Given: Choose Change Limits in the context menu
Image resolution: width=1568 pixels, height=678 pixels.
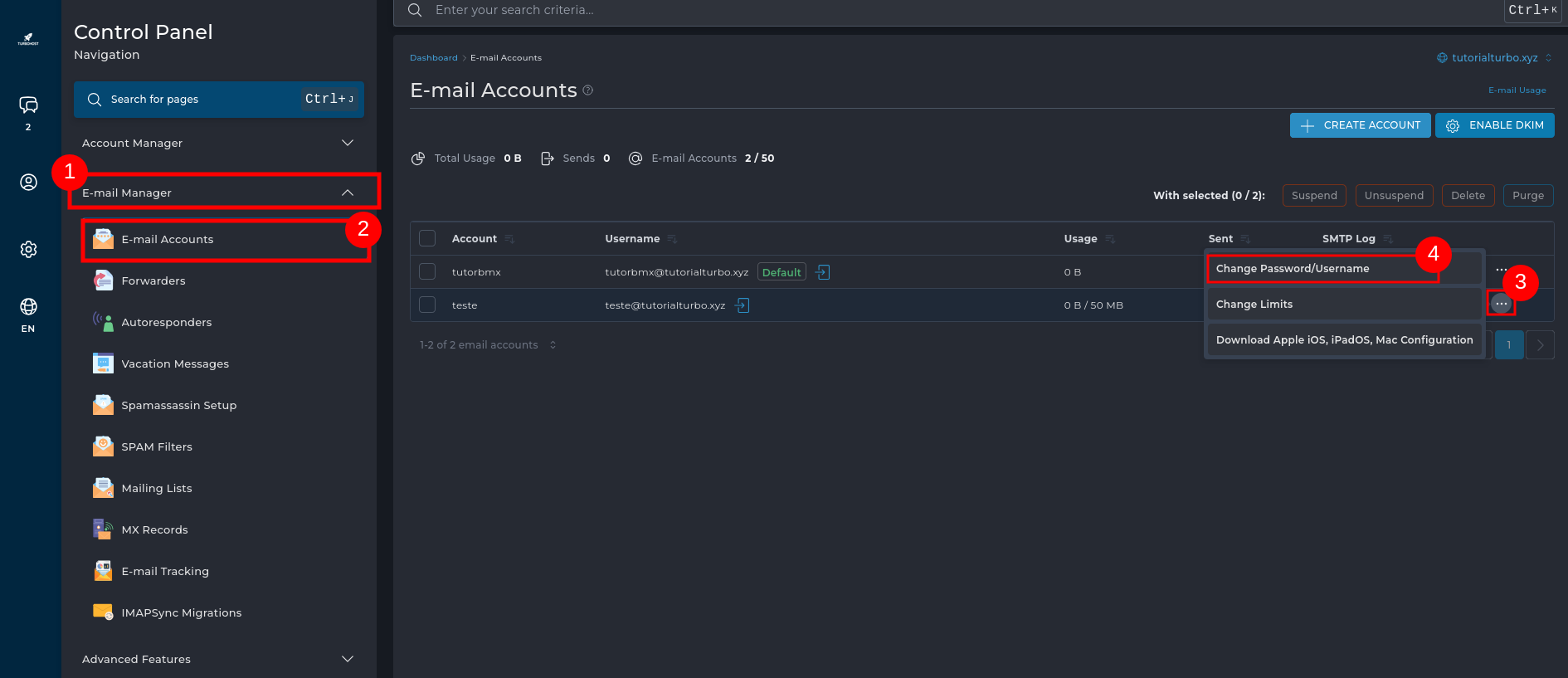Looking at the screenshot, I should point(1254,305).
